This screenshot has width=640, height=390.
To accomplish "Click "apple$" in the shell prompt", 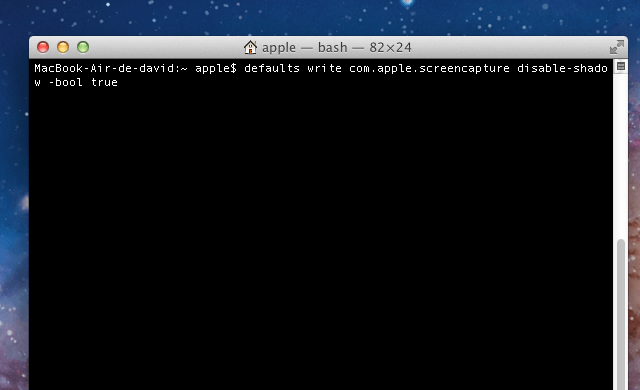I will [216, 69].
